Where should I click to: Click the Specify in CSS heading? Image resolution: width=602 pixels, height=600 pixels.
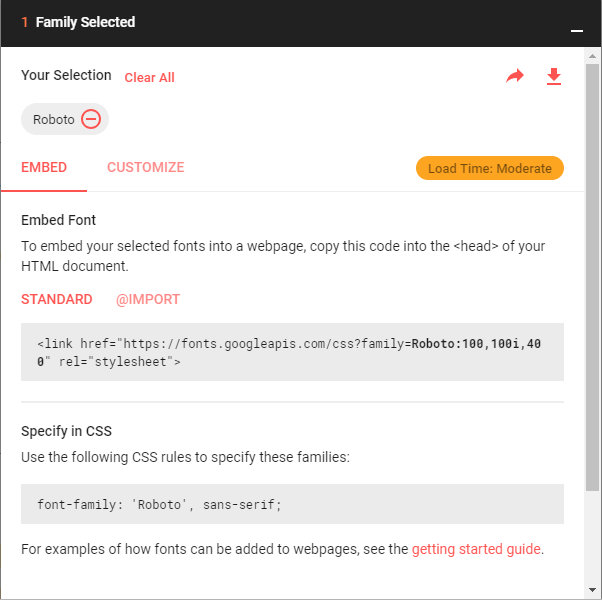point(66,431)
